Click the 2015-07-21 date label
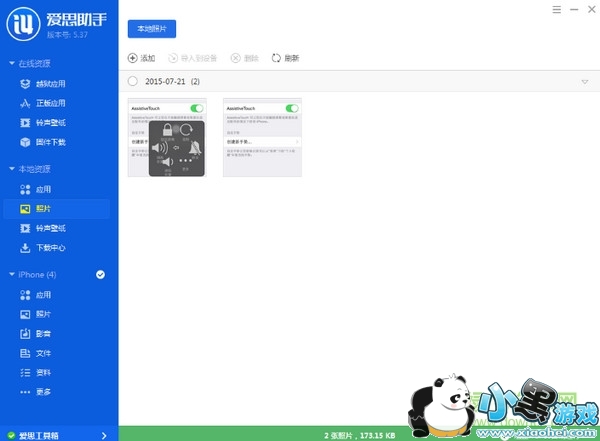Screen dimensions: 600x441 (x=165, y=82)
